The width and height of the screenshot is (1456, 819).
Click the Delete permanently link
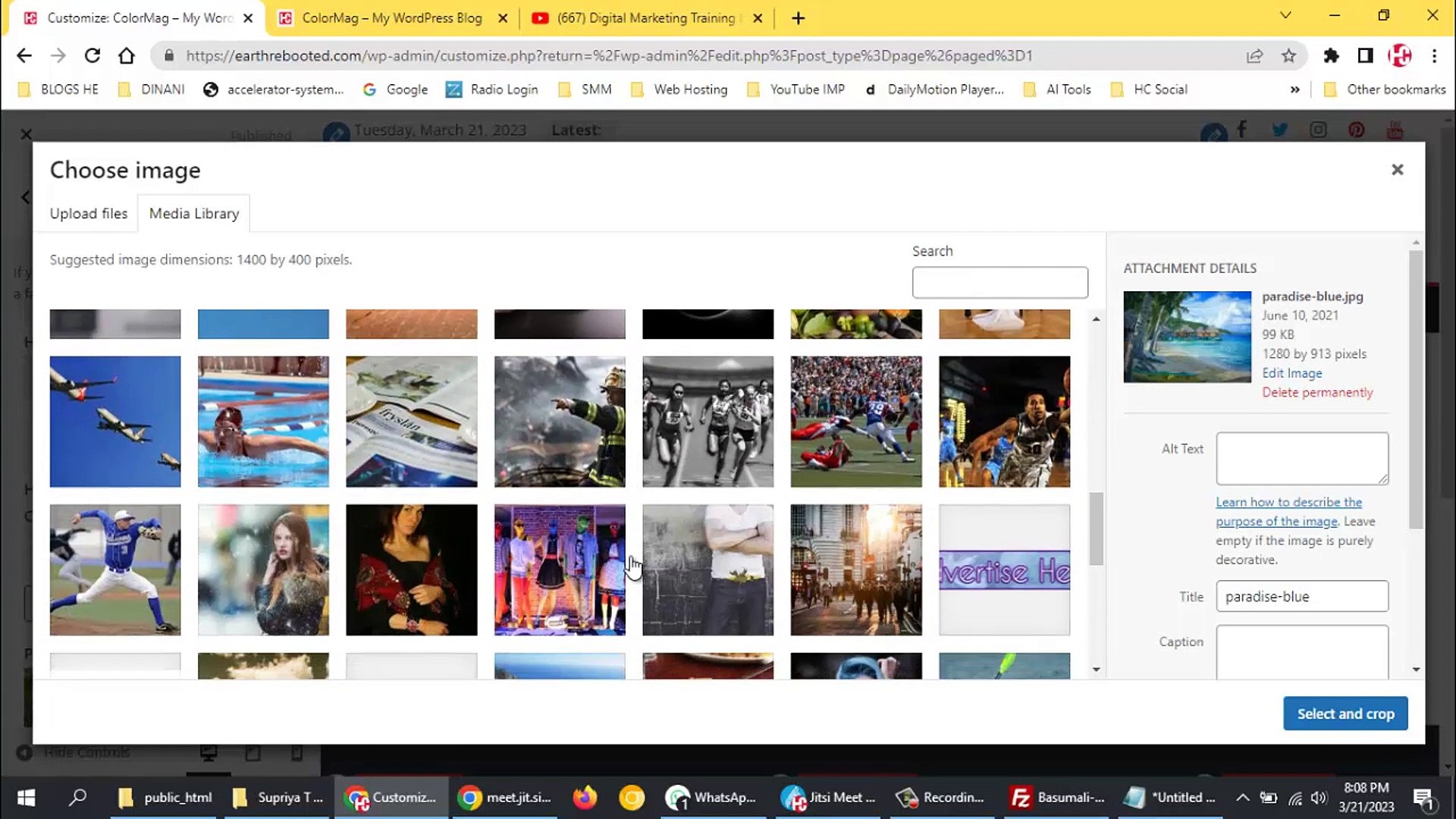(1317, 392)
